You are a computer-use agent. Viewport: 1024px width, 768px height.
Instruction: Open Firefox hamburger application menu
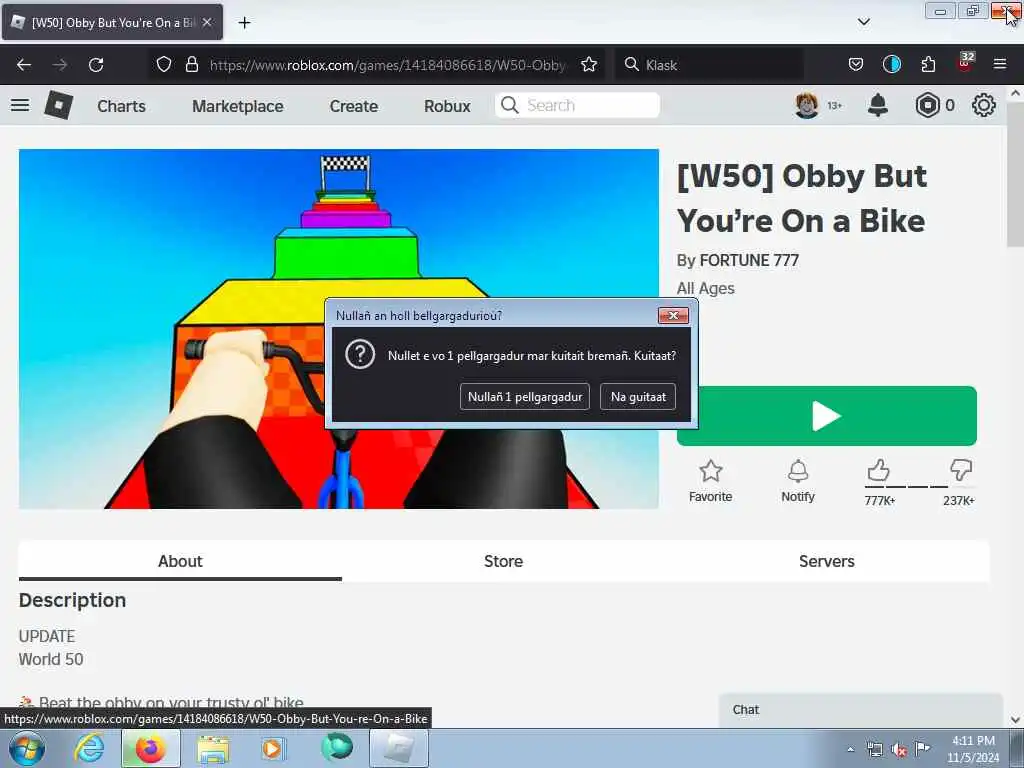[1000, 64]
